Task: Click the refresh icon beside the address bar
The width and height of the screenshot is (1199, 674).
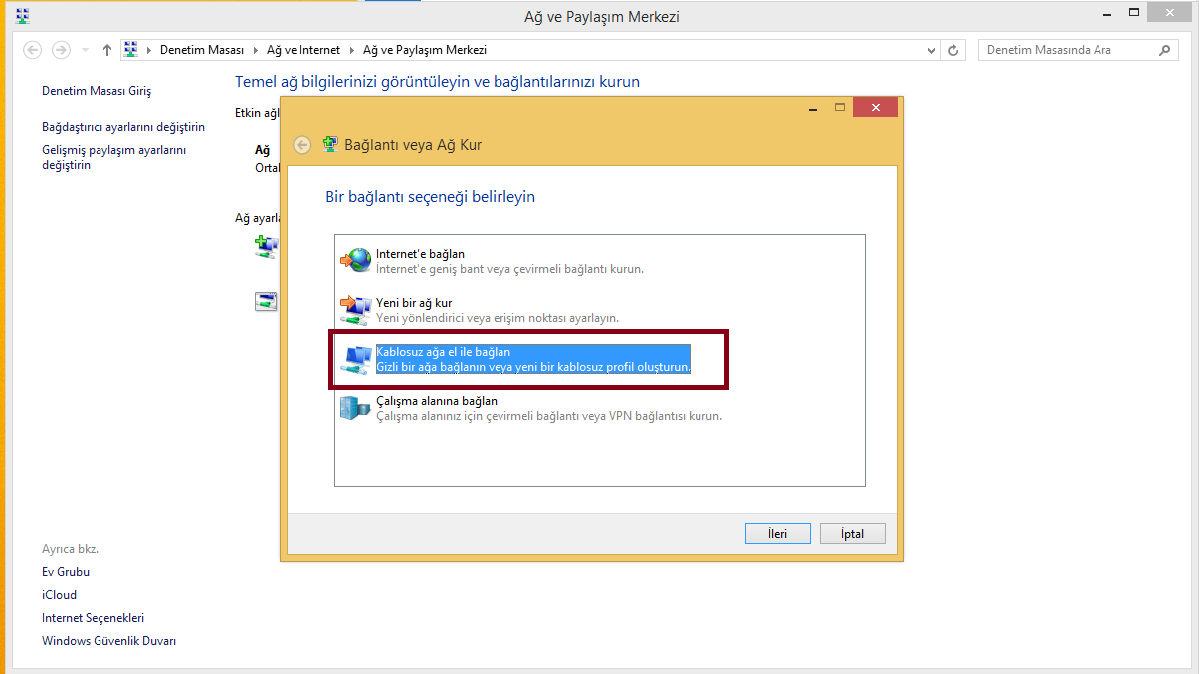Action: point(954,50)
